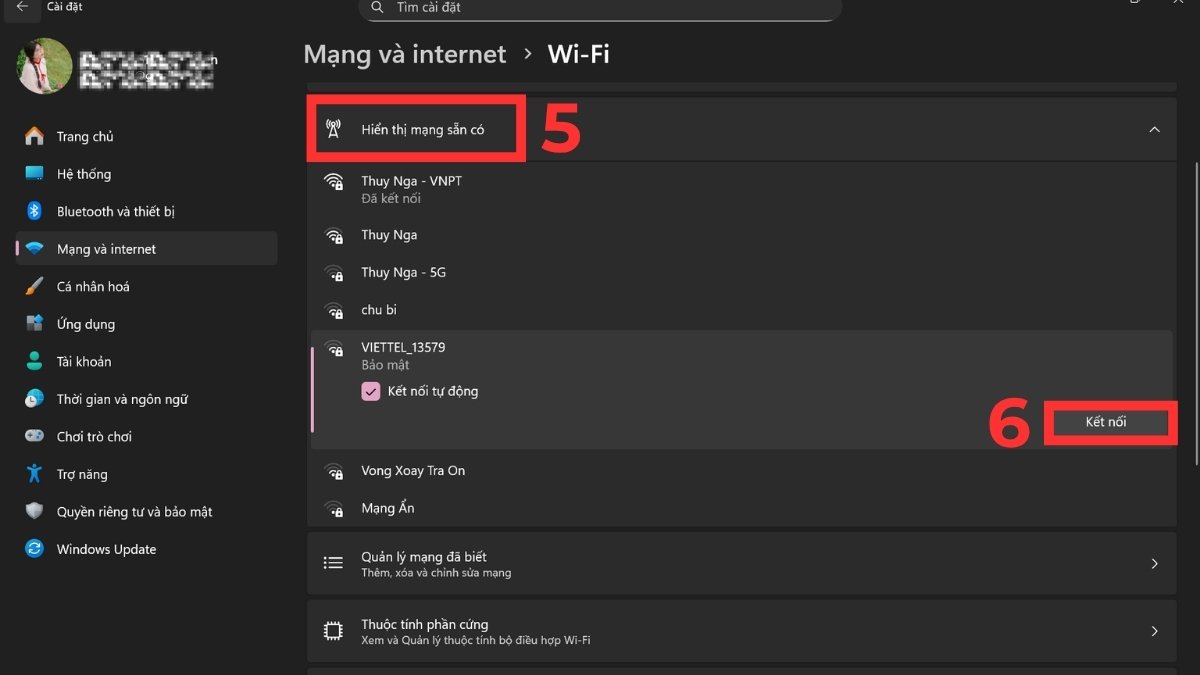Image resolution: width=1200 pixels, height=675 pixels.
Task: Expand Thuộc tính phần cứng details
Action: coord(1155,631)
